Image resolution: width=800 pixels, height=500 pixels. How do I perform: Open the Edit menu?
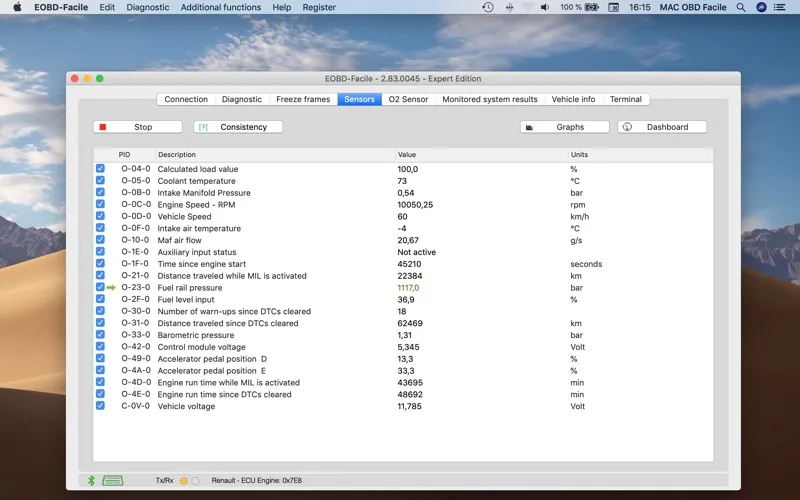tap(107, 7)
